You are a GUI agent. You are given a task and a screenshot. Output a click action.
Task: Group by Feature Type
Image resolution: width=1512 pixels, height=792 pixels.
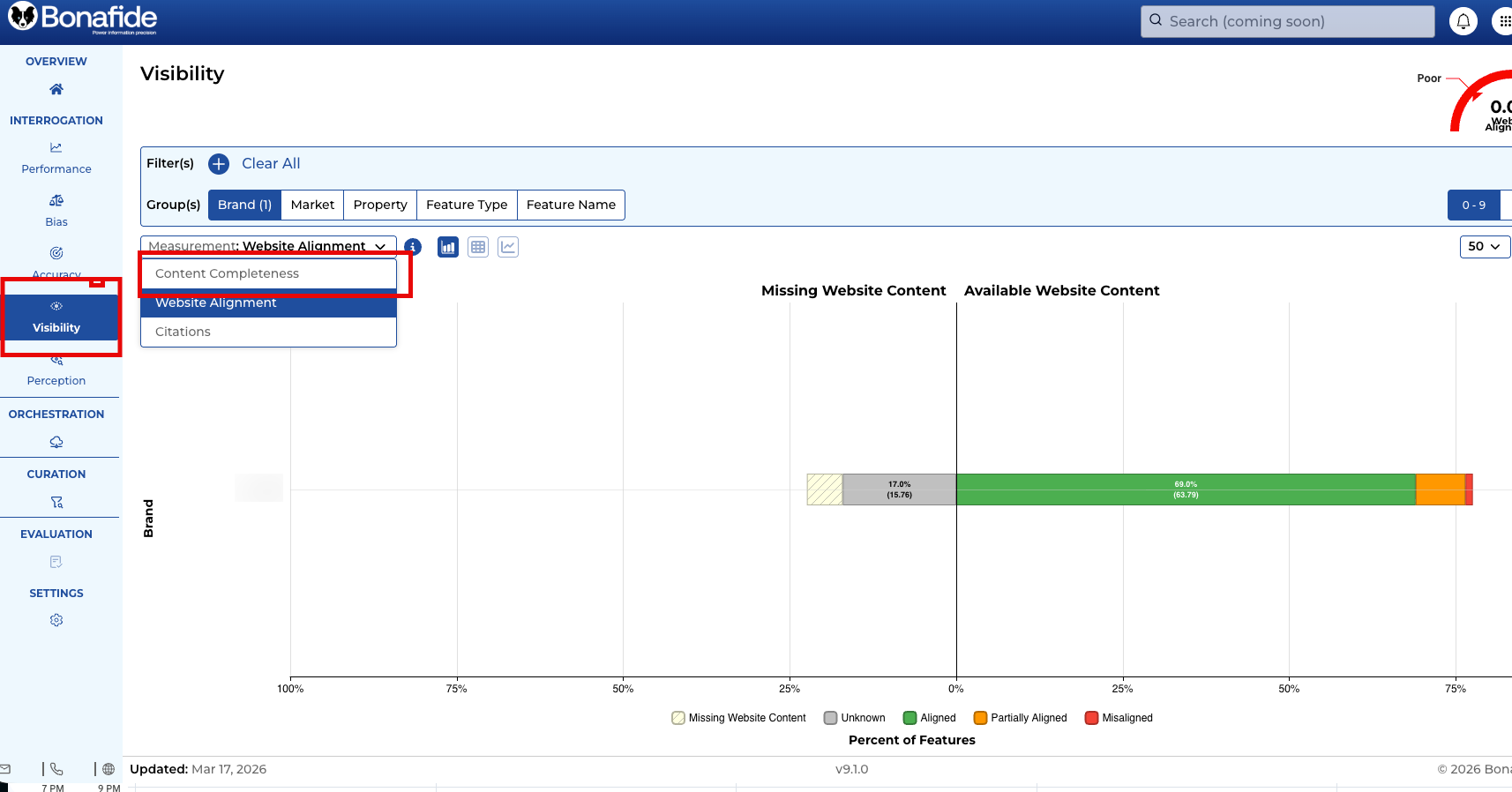[467, 205]
